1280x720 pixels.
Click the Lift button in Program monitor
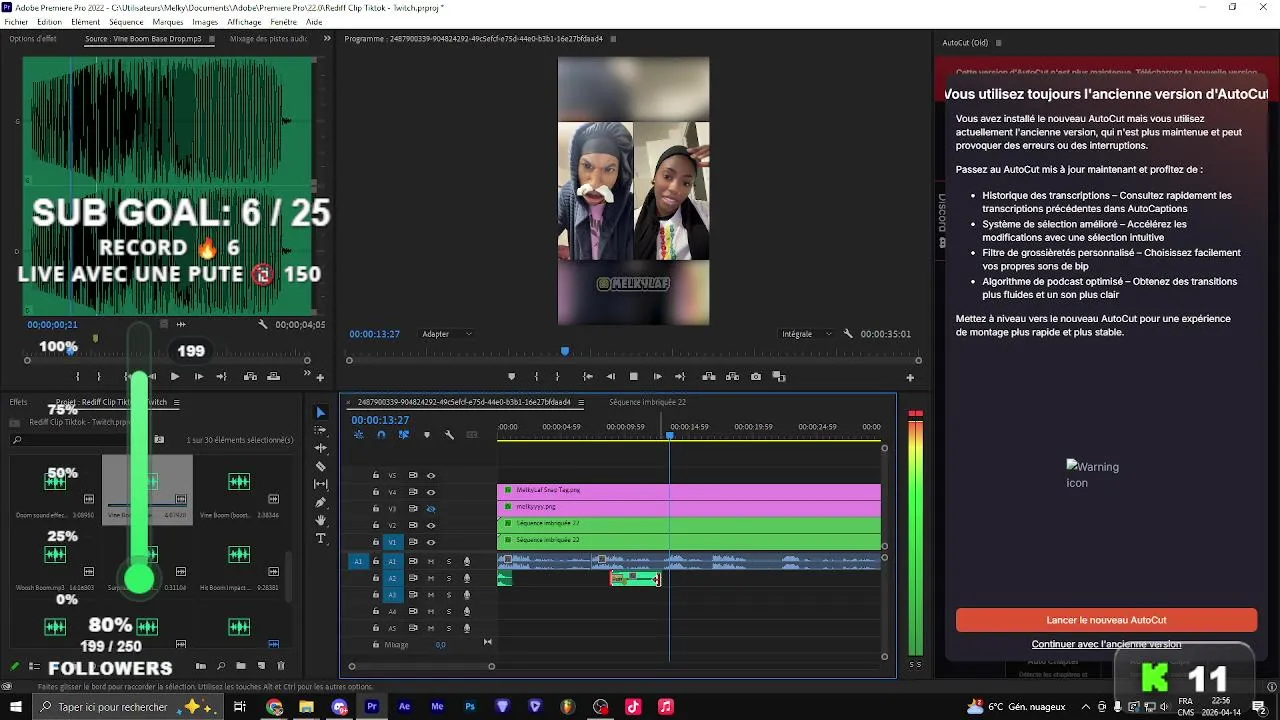click(x=709, y=377)
